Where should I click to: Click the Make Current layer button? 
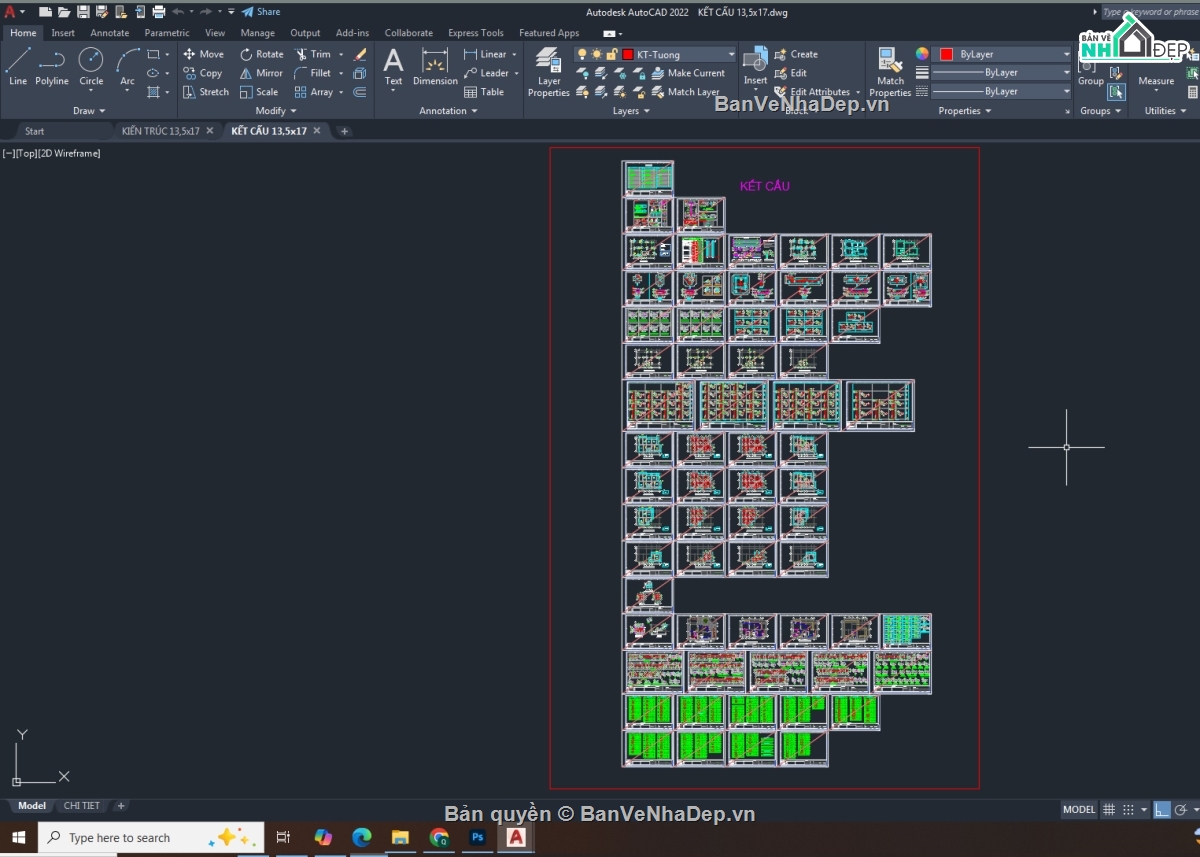coord(688,73)
